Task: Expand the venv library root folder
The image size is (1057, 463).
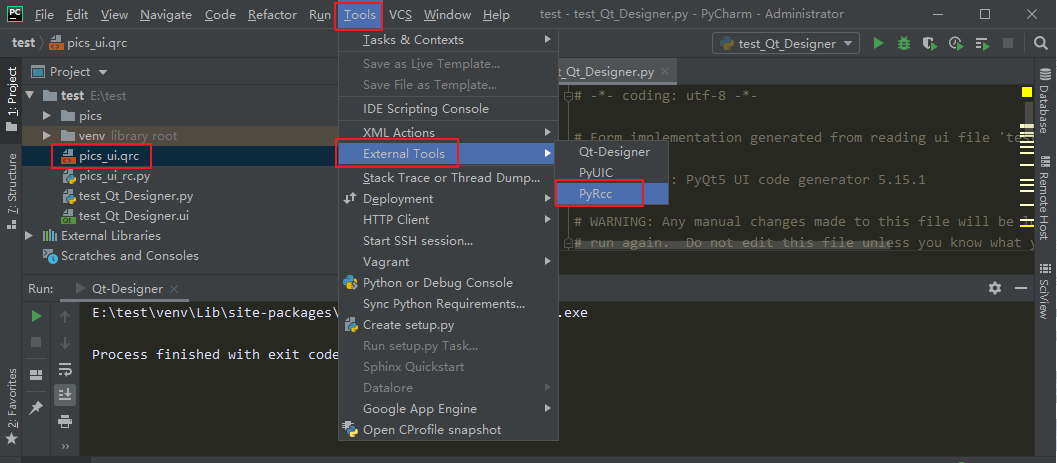Action: (x=47, y=135)
